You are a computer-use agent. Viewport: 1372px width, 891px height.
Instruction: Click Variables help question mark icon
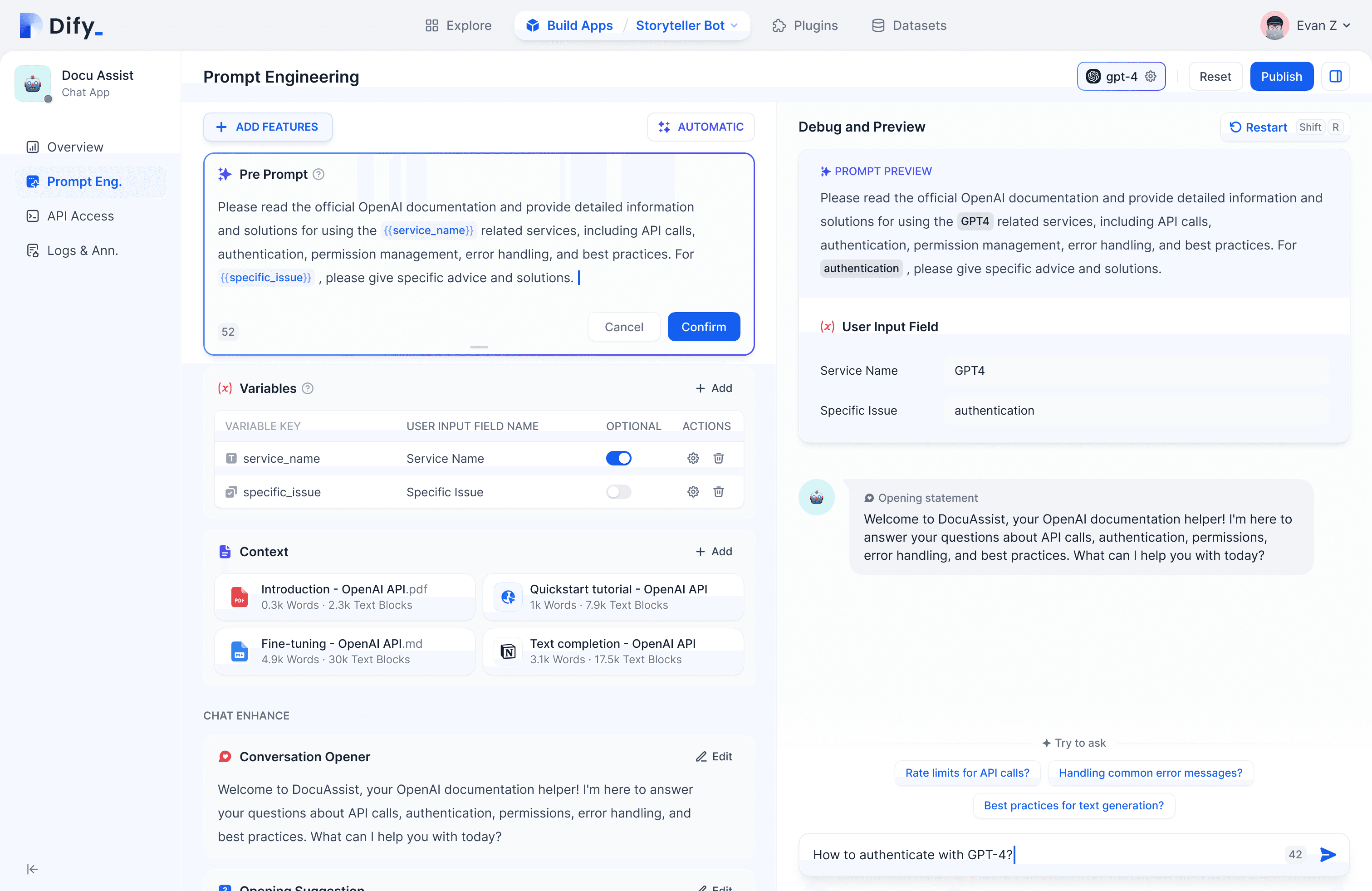(308, 388)
